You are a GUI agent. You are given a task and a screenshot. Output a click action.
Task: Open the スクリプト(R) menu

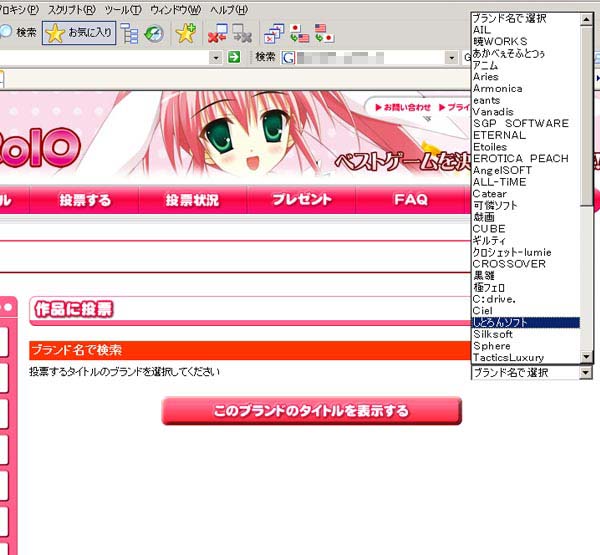click(72, 10)
